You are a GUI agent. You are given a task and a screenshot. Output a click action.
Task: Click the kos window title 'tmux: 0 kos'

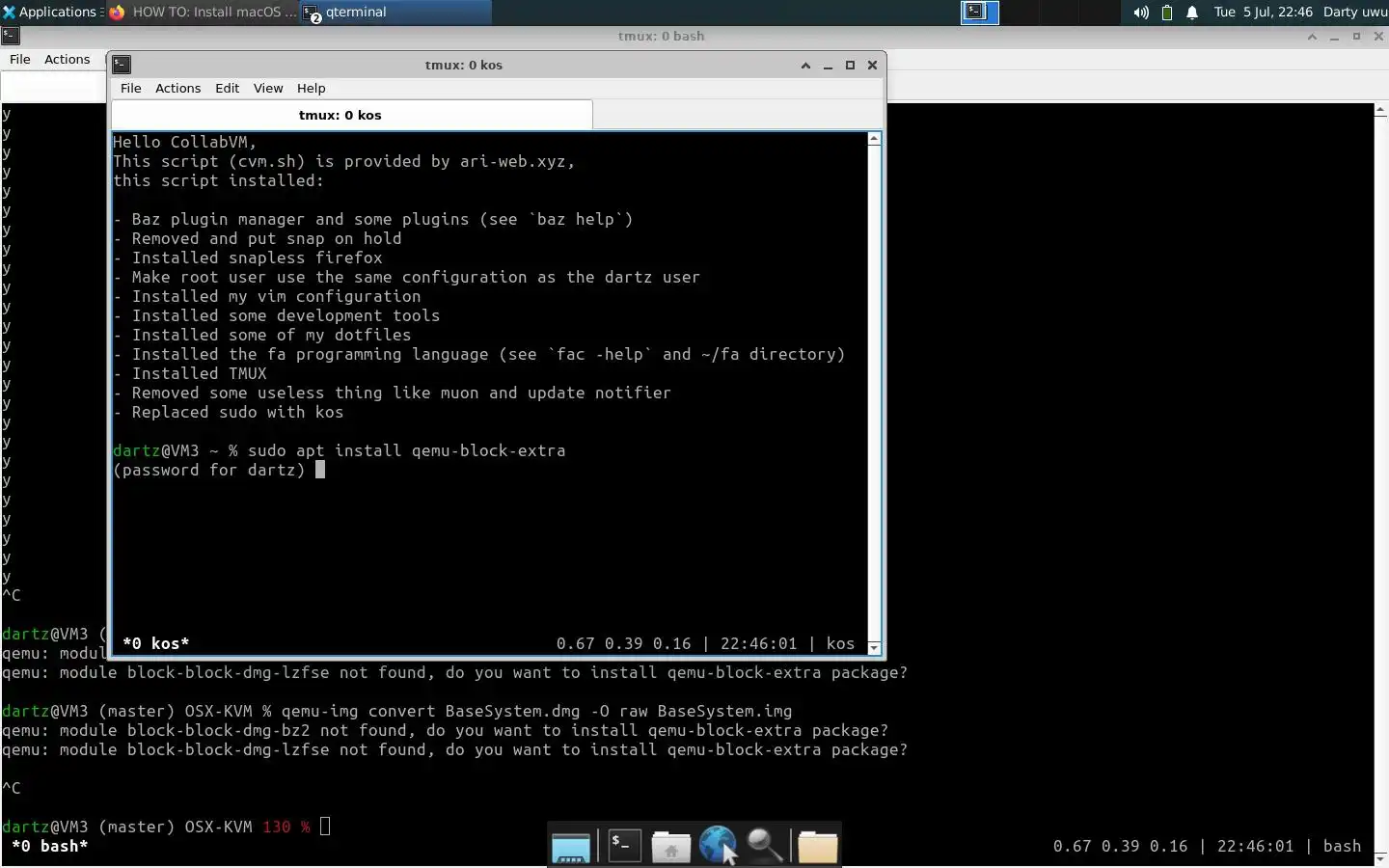[x=463, y=65]
